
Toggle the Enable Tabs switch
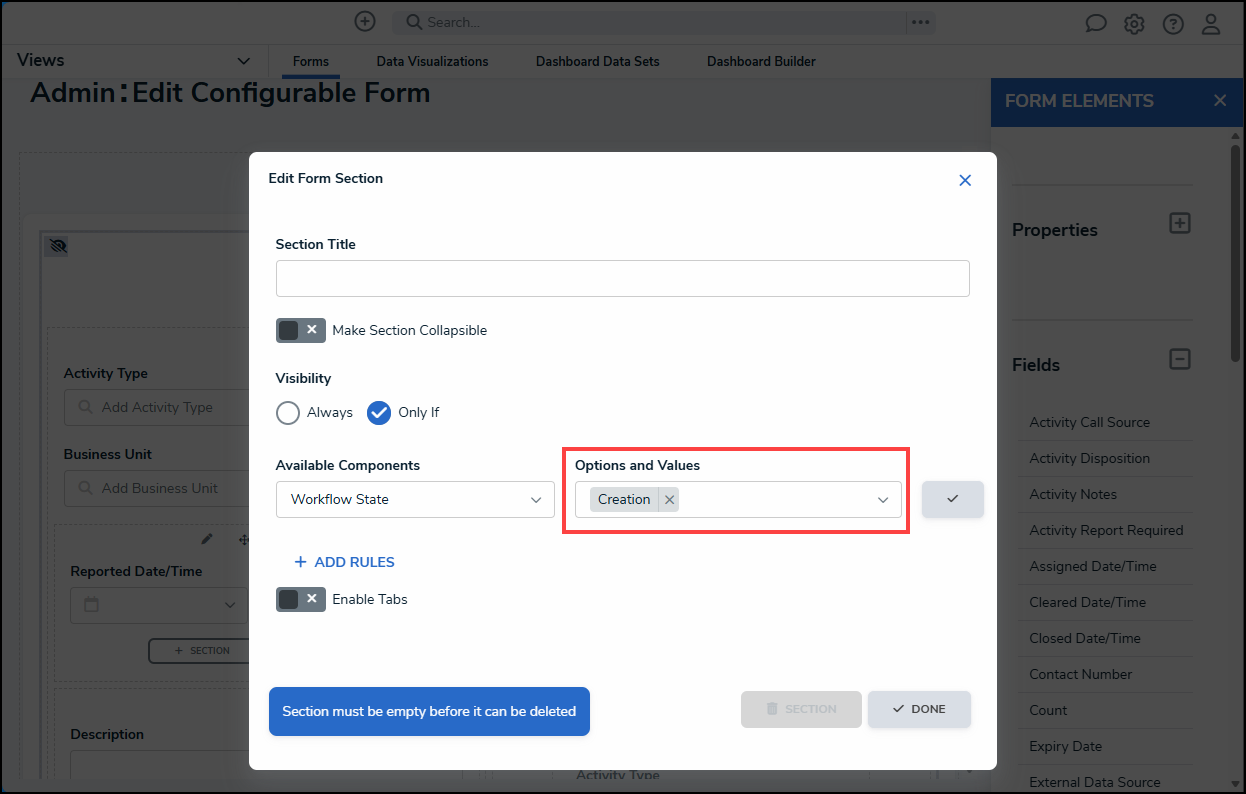(x=300, y=599)
